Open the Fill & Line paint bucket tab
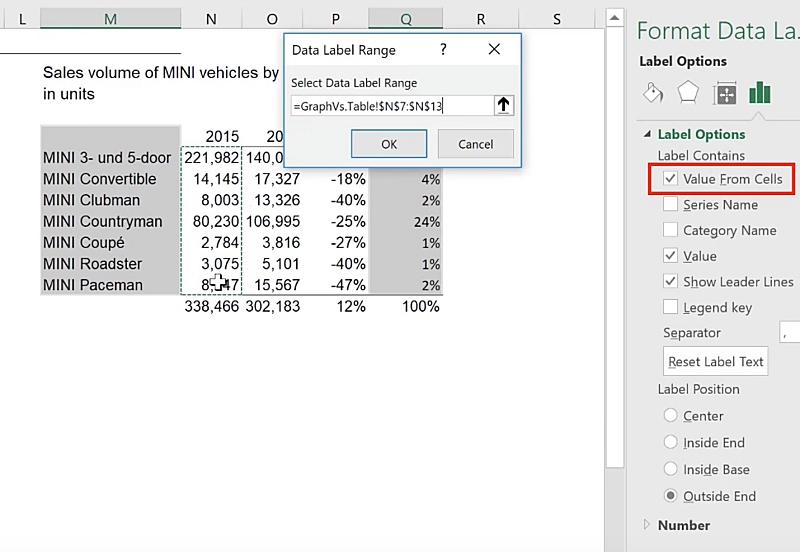 pyautogui.click(x=652, y=94)
